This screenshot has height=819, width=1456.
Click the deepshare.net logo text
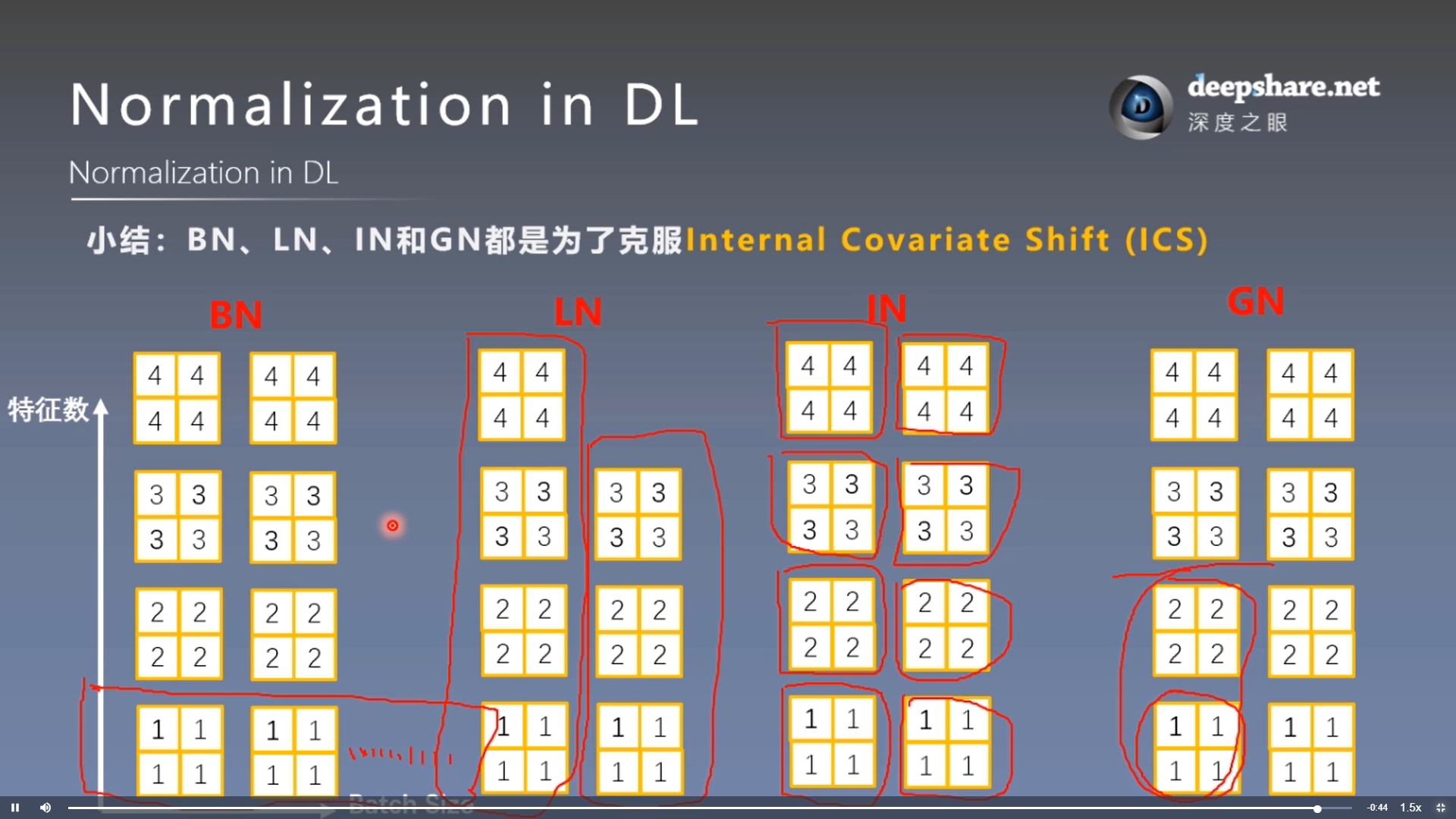[x=1283, y=87]
